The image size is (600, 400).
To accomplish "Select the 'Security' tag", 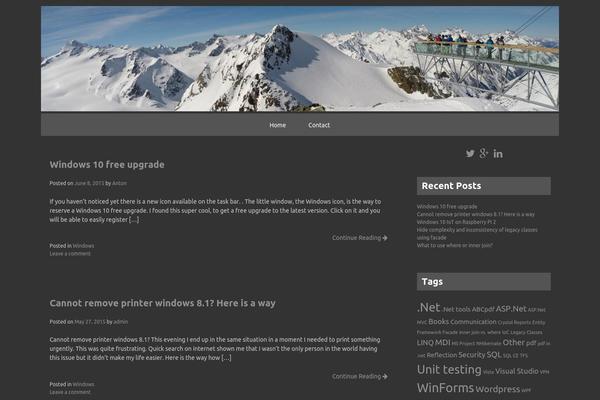I will click(472, 355).
